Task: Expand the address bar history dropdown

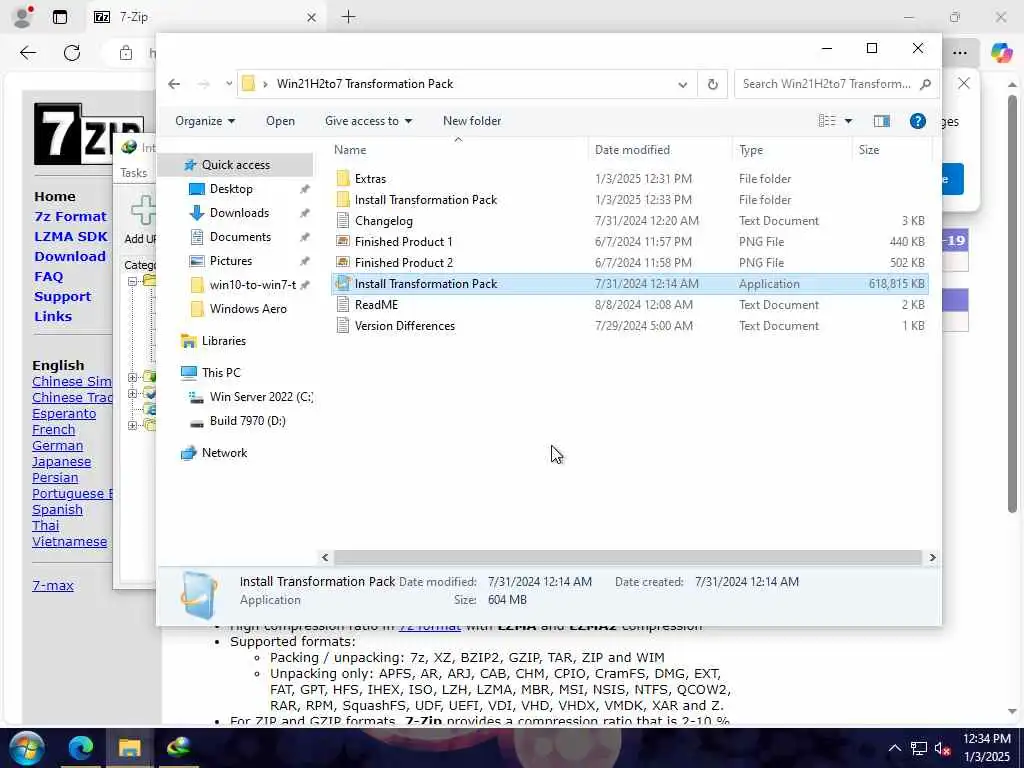Action: (x=682, y=84)
